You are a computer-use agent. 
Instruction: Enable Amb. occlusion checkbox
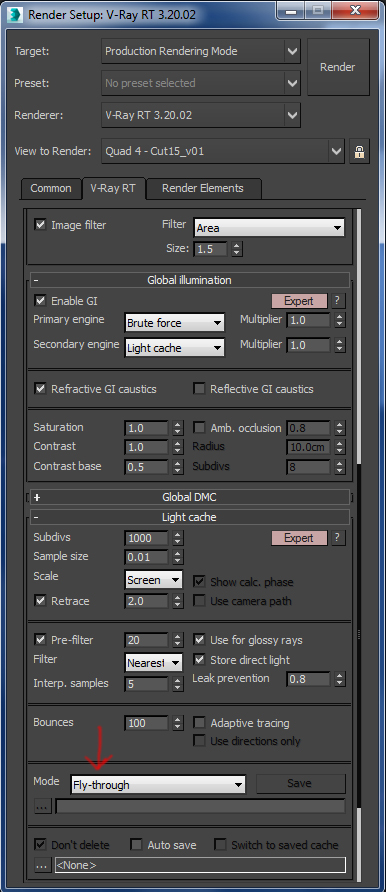click(x=199, y=428)
